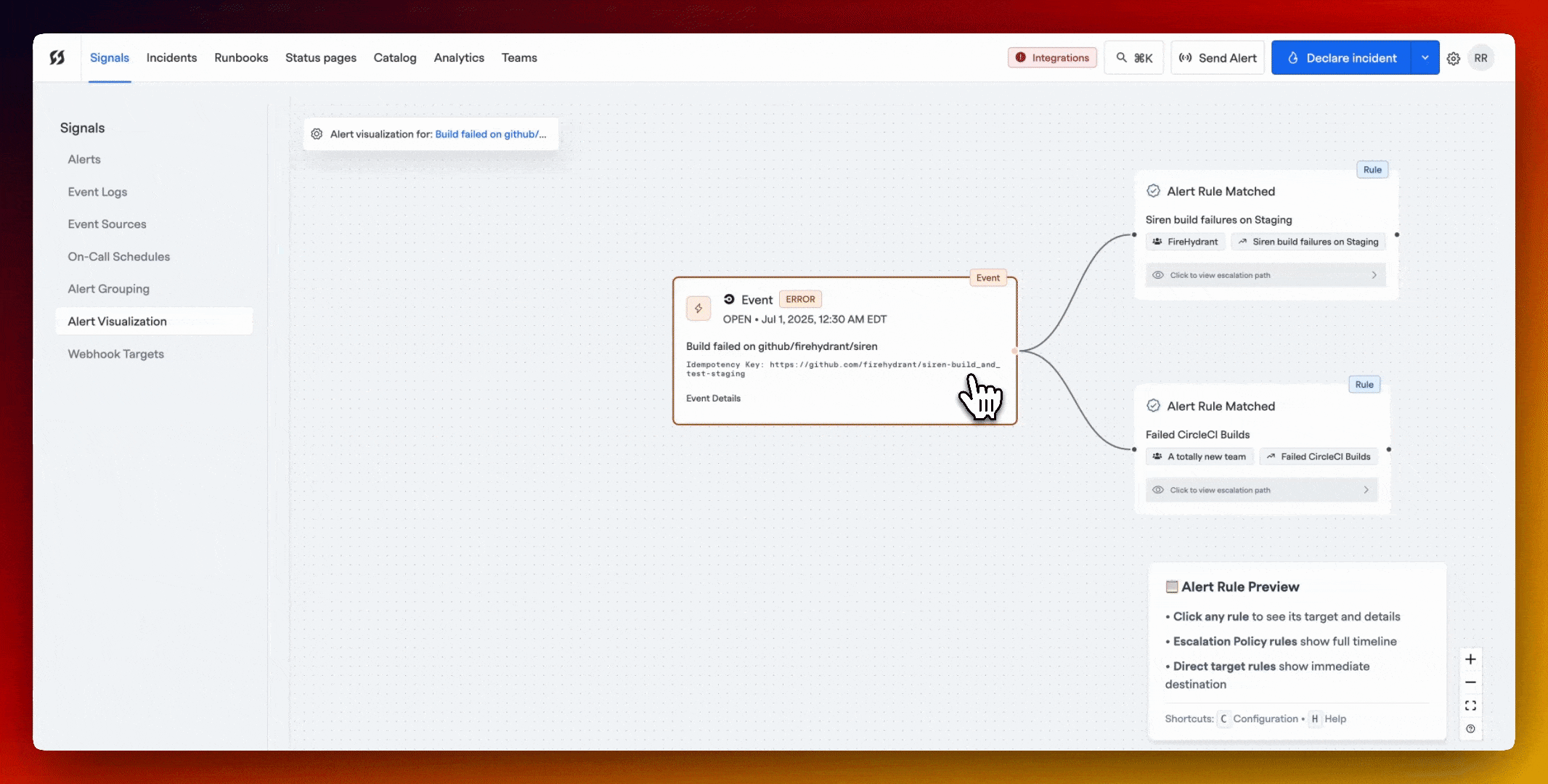The image size is (1548, 784).
Task: Click the H Help shortcut key
Action: point(1314,719)
